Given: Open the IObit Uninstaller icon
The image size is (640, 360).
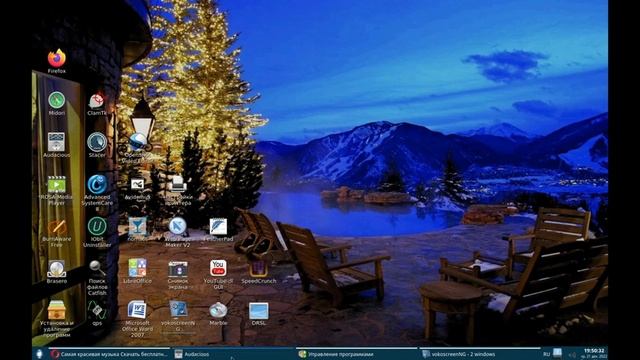Looking at the screenshot, I should point(97,227).
